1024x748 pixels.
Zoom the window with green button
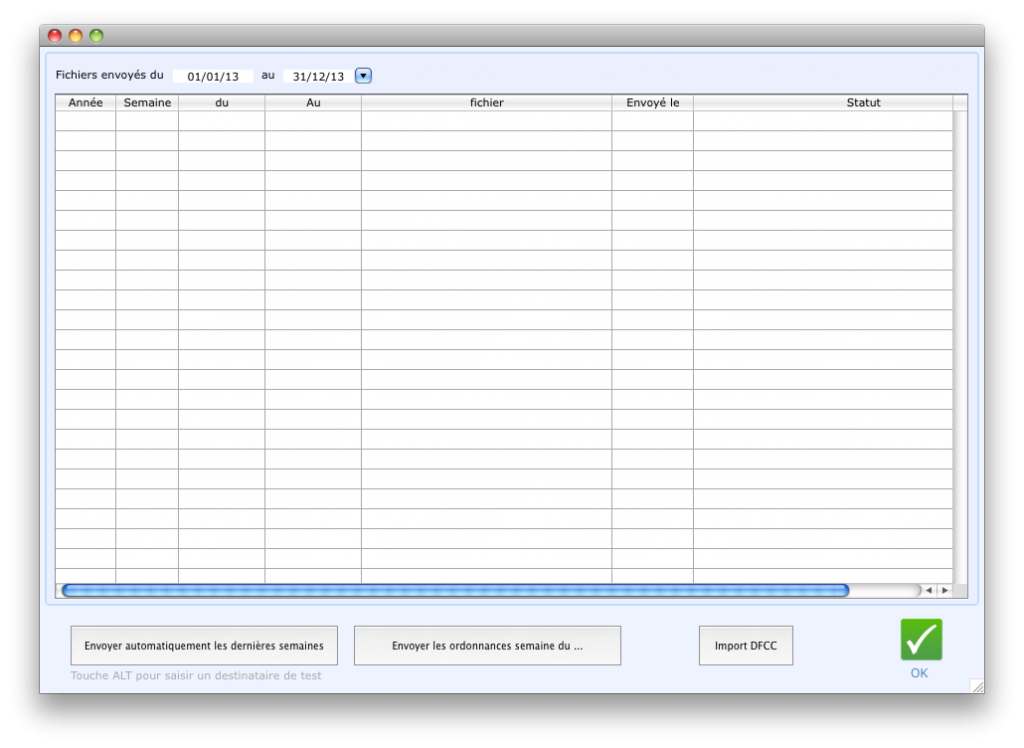pos(97,36)
